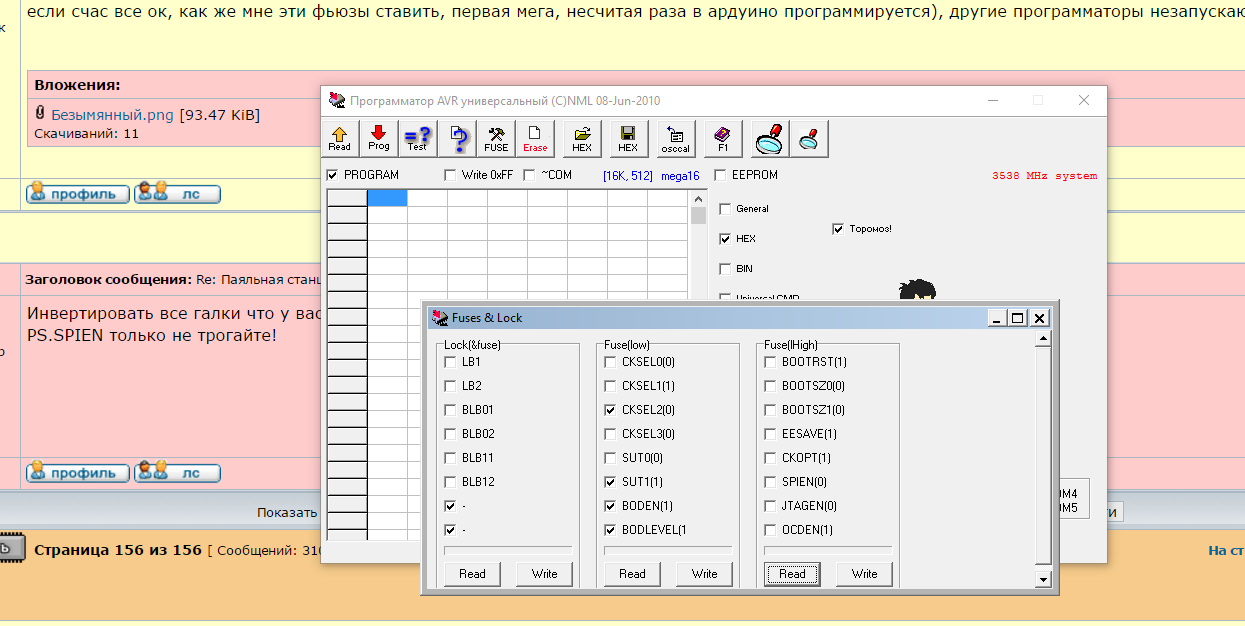Viewport: 1245px width, 626px height.
Task: Click the osccal calibration icon
Action: point(676,138)
